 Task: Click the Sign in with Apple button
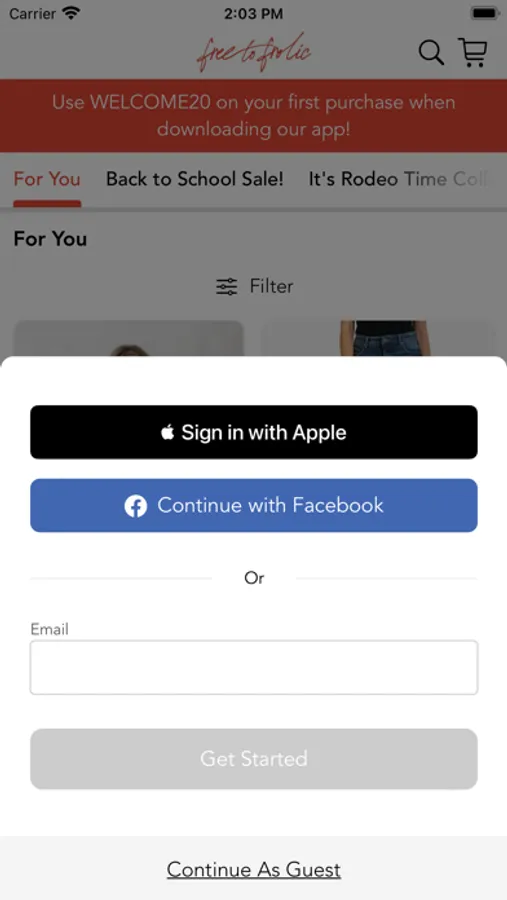pos(254,432)
